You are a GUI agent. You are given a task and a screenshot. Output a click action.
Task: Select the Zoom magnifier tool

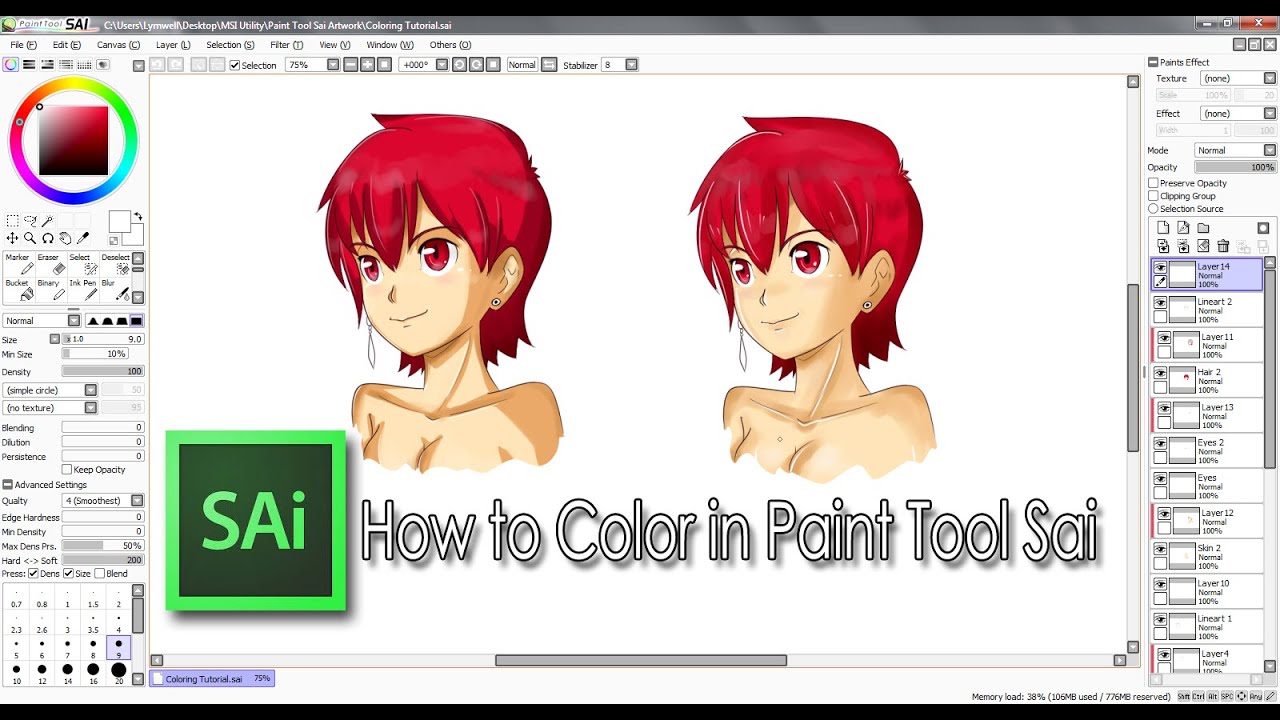(30, 238)
